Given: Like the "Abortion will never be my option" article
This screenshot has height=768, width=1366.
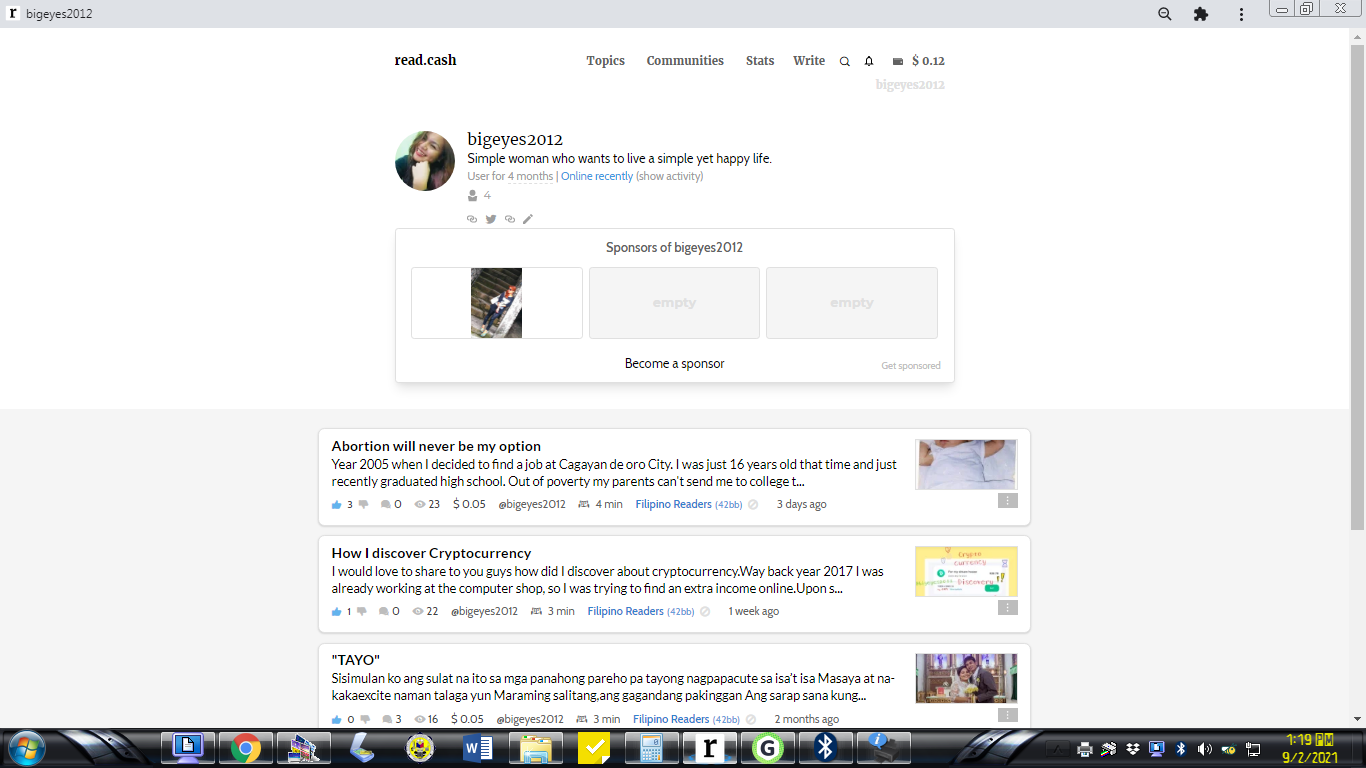Looking at the screenshot, I should point(337,505).
